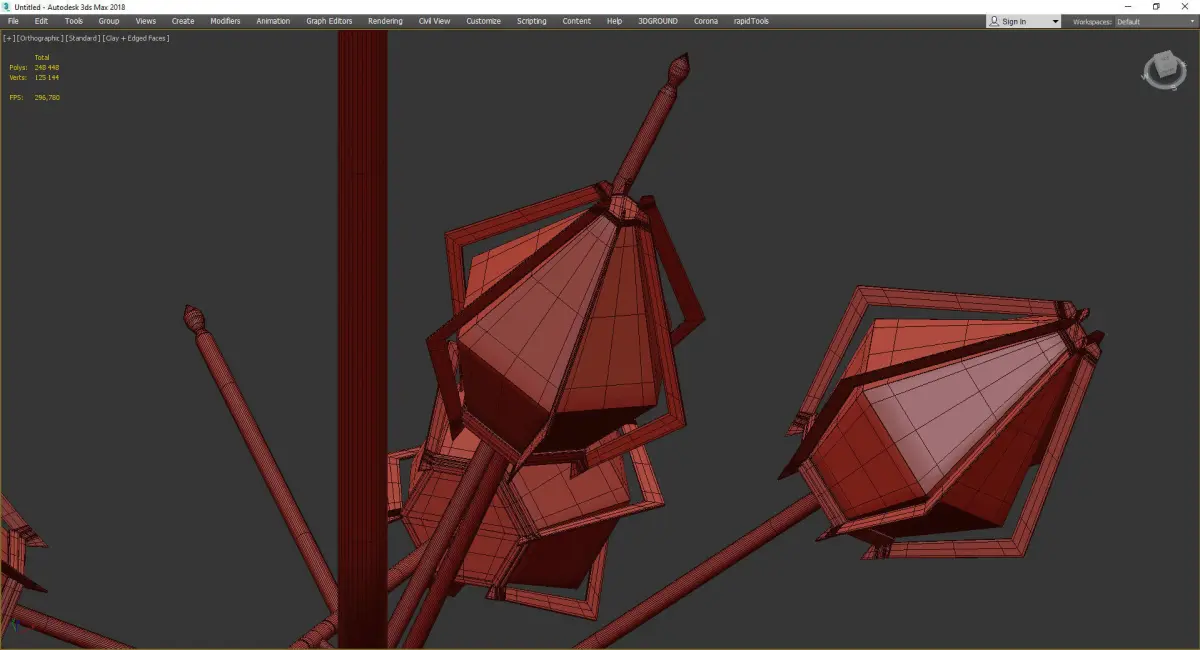Screen dimensions: 1200x650
Task: Open the Standard viewport shading quality menu
Action: tap(83, 38)
